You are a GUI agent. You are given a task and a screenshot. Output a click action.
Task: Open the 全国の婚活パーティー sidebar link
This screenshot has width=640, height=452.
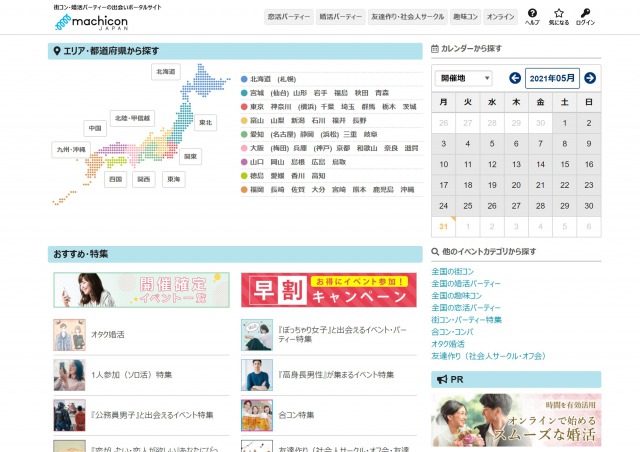(x=466, y=283)
